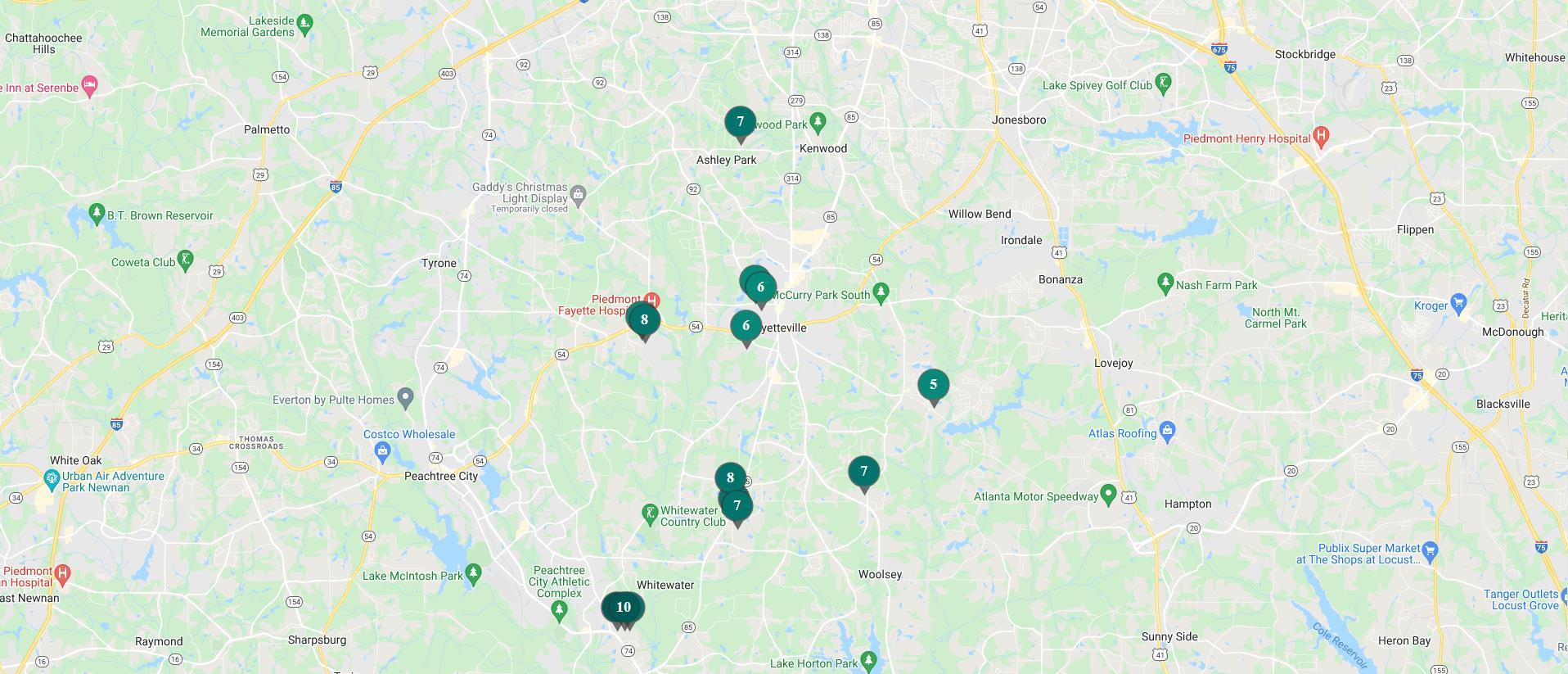The height and width of the screenshot is (674, 1568).
Task: Open the 7 marker near Ashley Park
Action: point(741,124)
